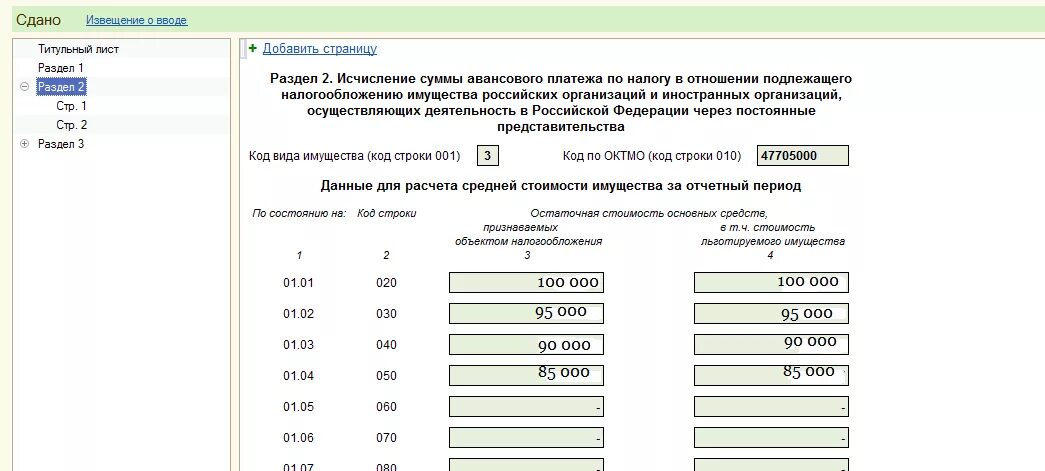Click the date 01.02 label
1045x471 pixels.
pyautogui.click(x=298, y=314)
